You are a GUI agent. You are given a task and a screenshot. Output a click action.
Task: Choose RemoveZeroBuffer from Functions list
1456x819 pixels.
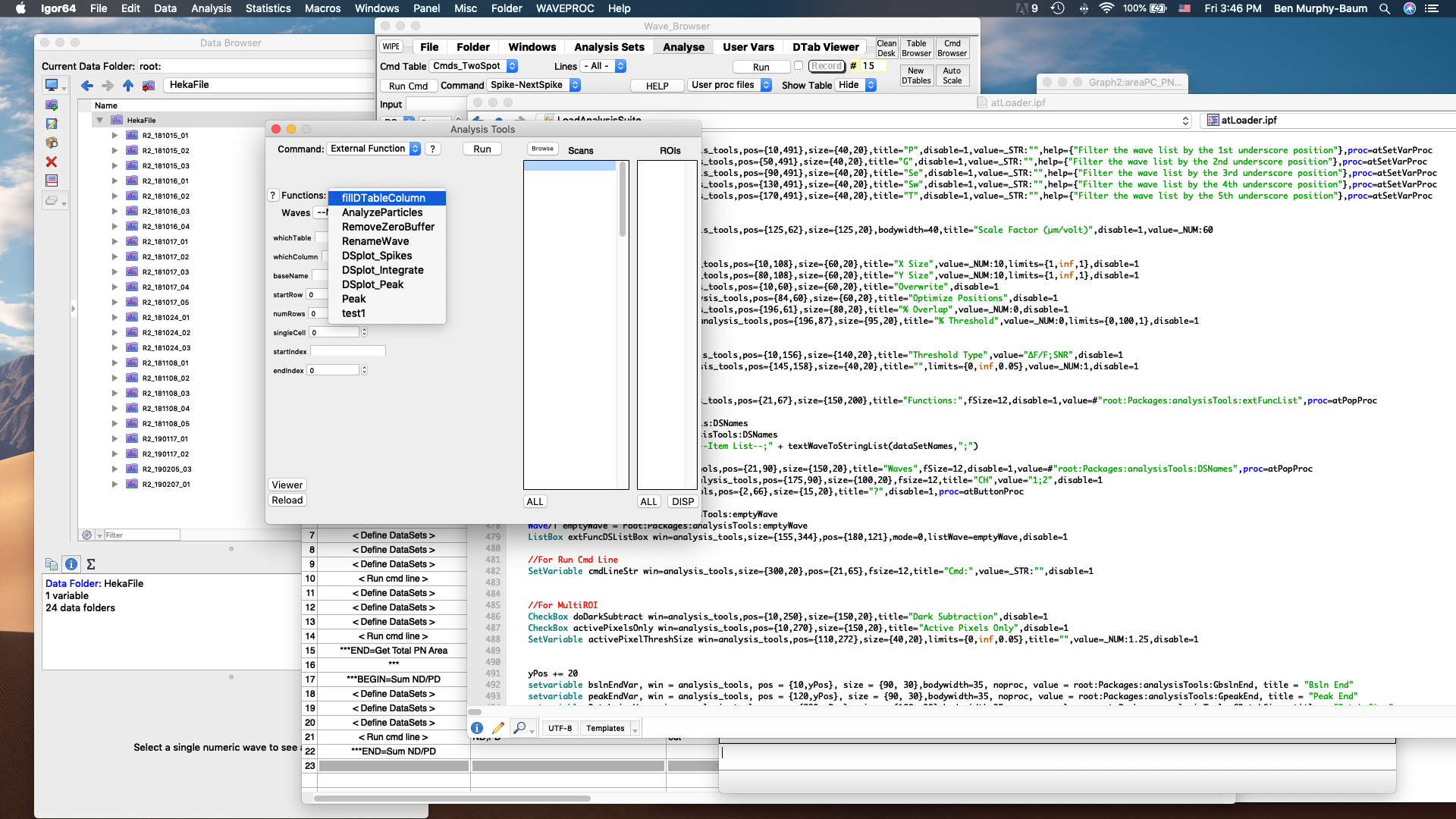388,227
